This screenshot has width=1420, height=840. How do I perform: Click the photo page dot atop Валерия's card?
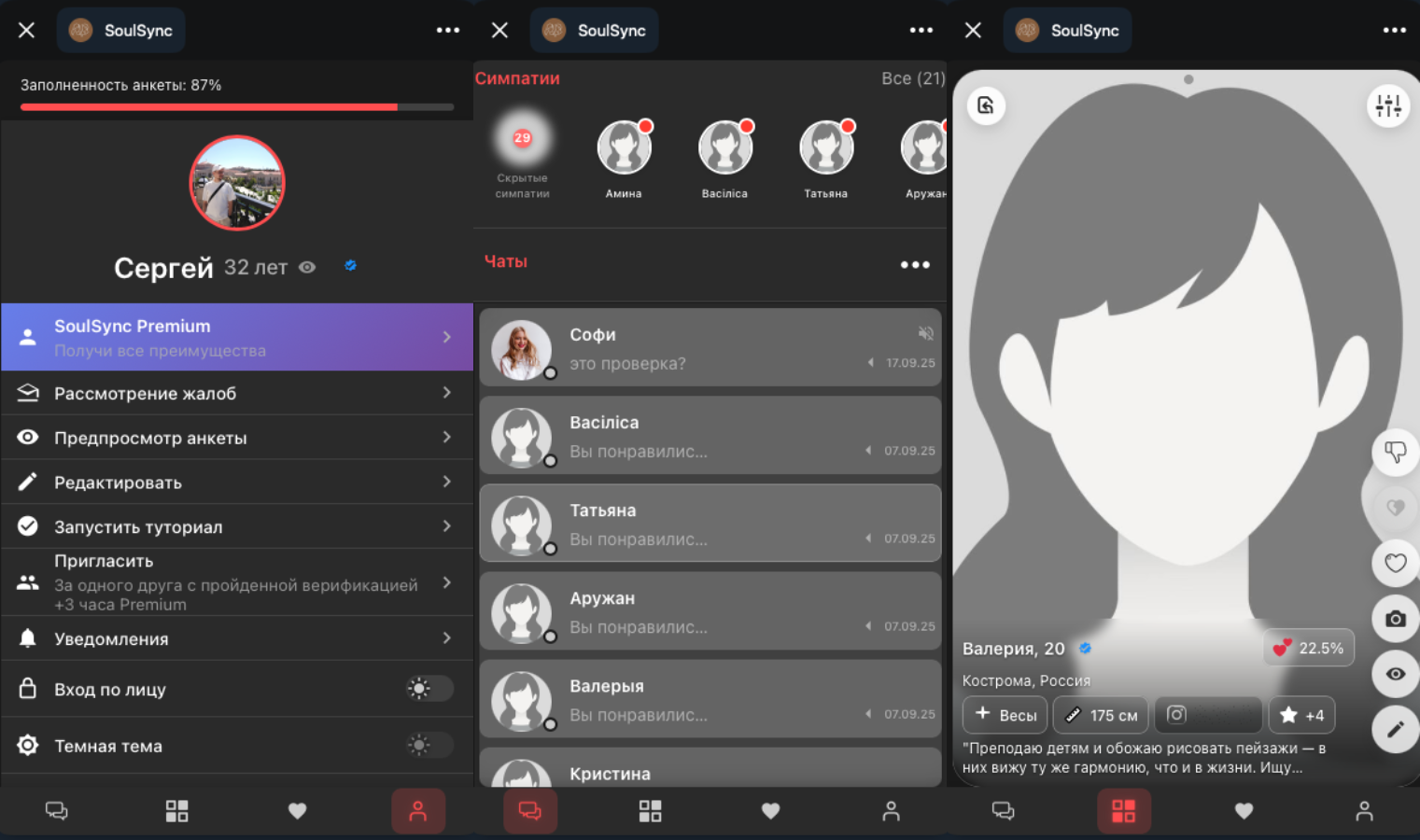1188,79
